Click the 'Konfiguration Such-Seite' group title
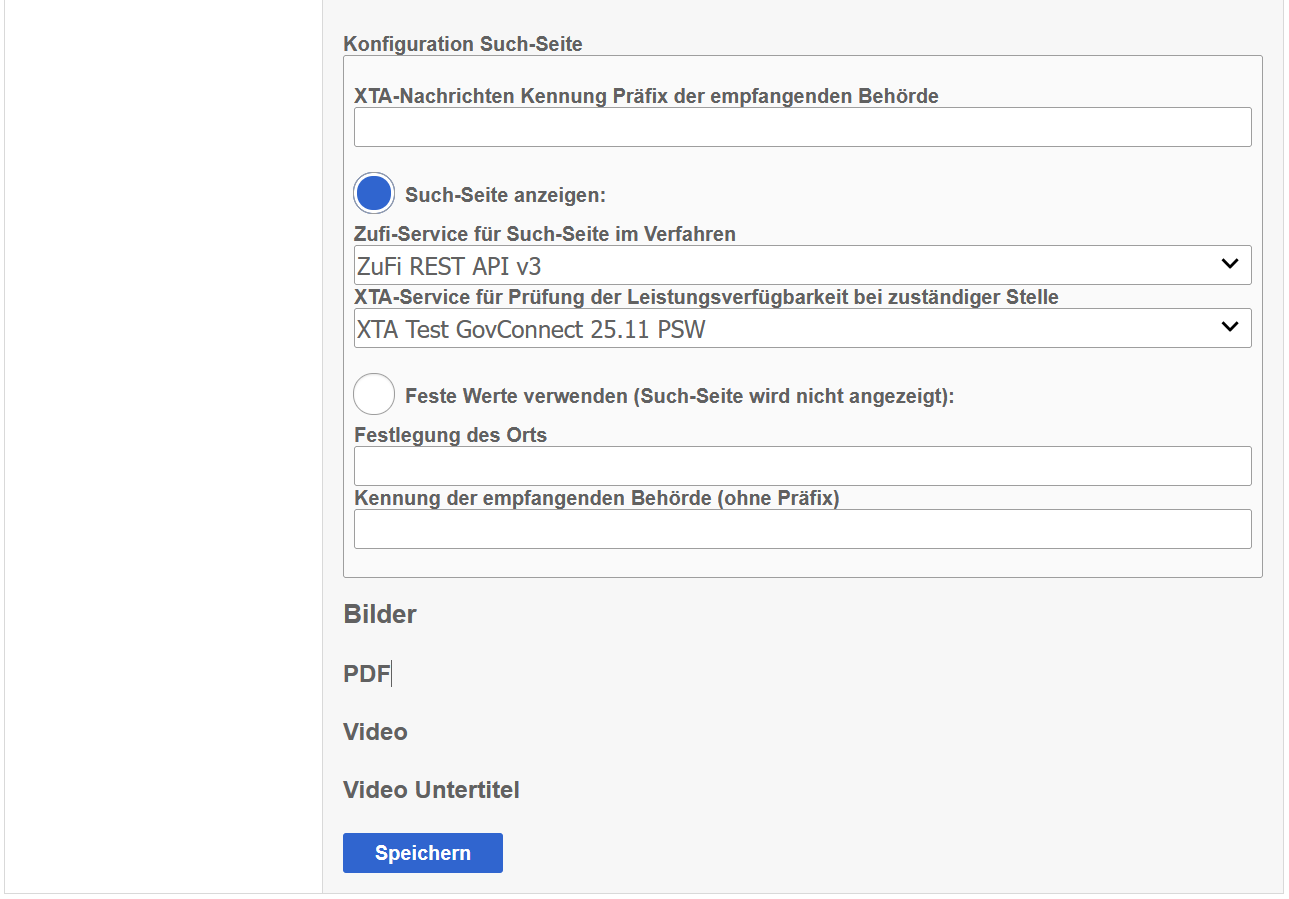Screen dimensions: 1289x899 pyautogui.click(x=463, y=44)
